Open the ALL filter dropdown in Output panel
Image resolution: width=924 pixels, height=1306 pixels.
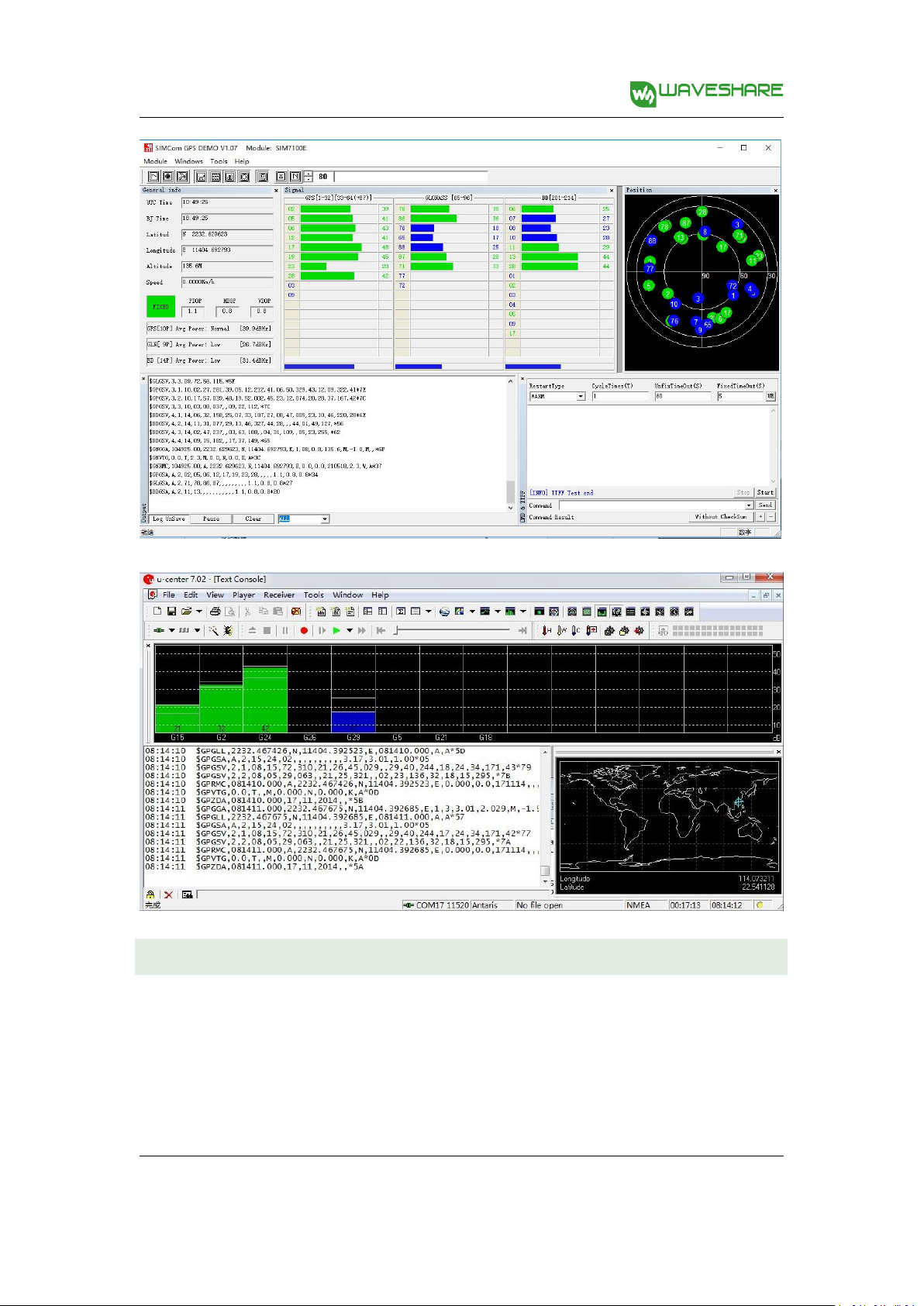pyautogui.click(x=325, y=519)
